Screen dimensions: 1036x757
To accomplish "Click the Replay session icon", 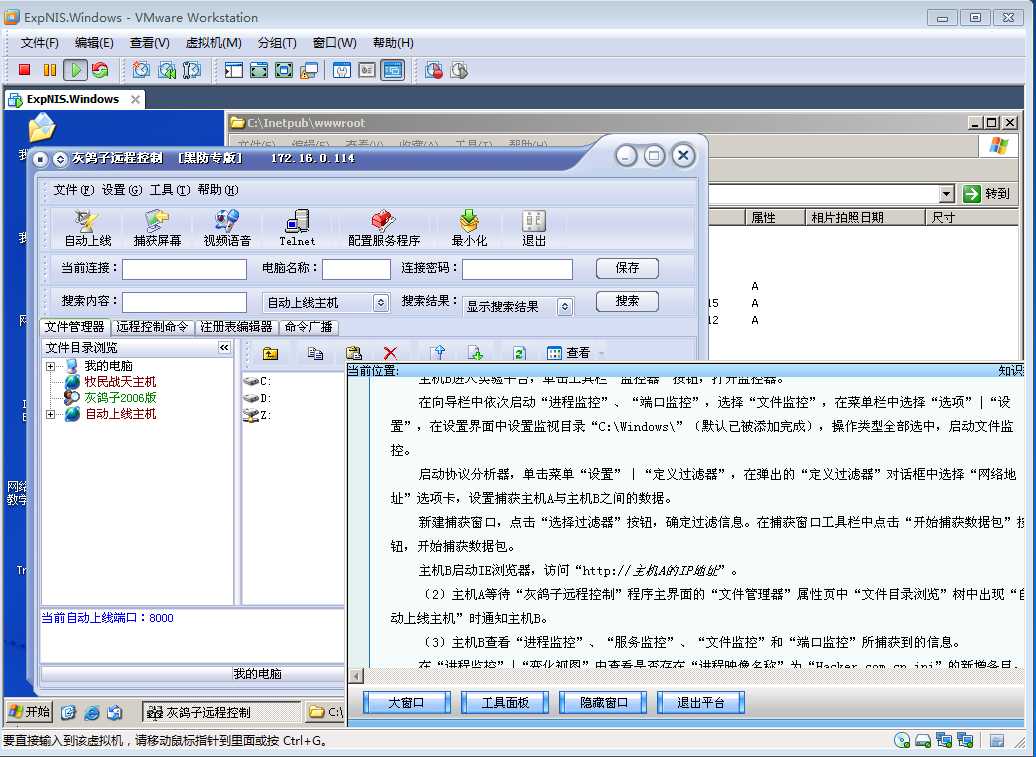I will click(x=459, y=69).
